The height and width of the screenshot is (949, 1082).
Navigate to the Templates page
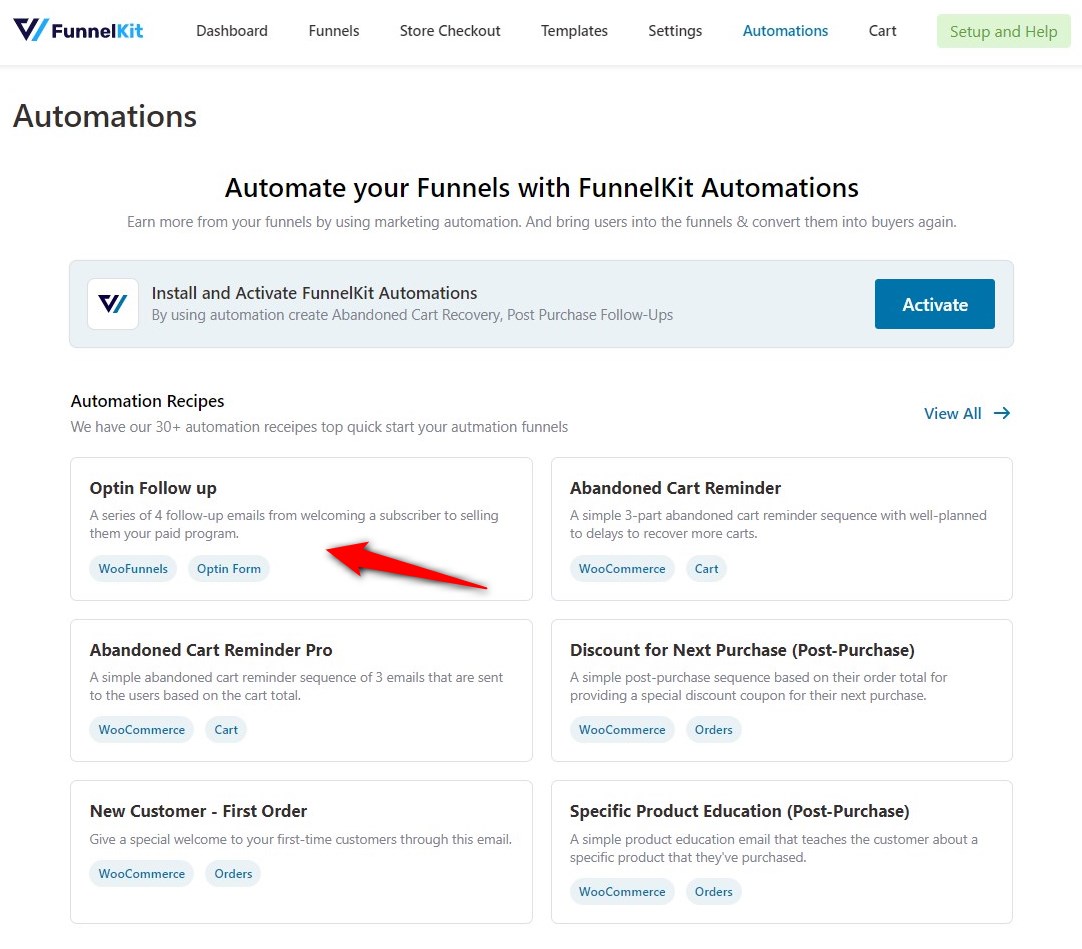[574, 31]
